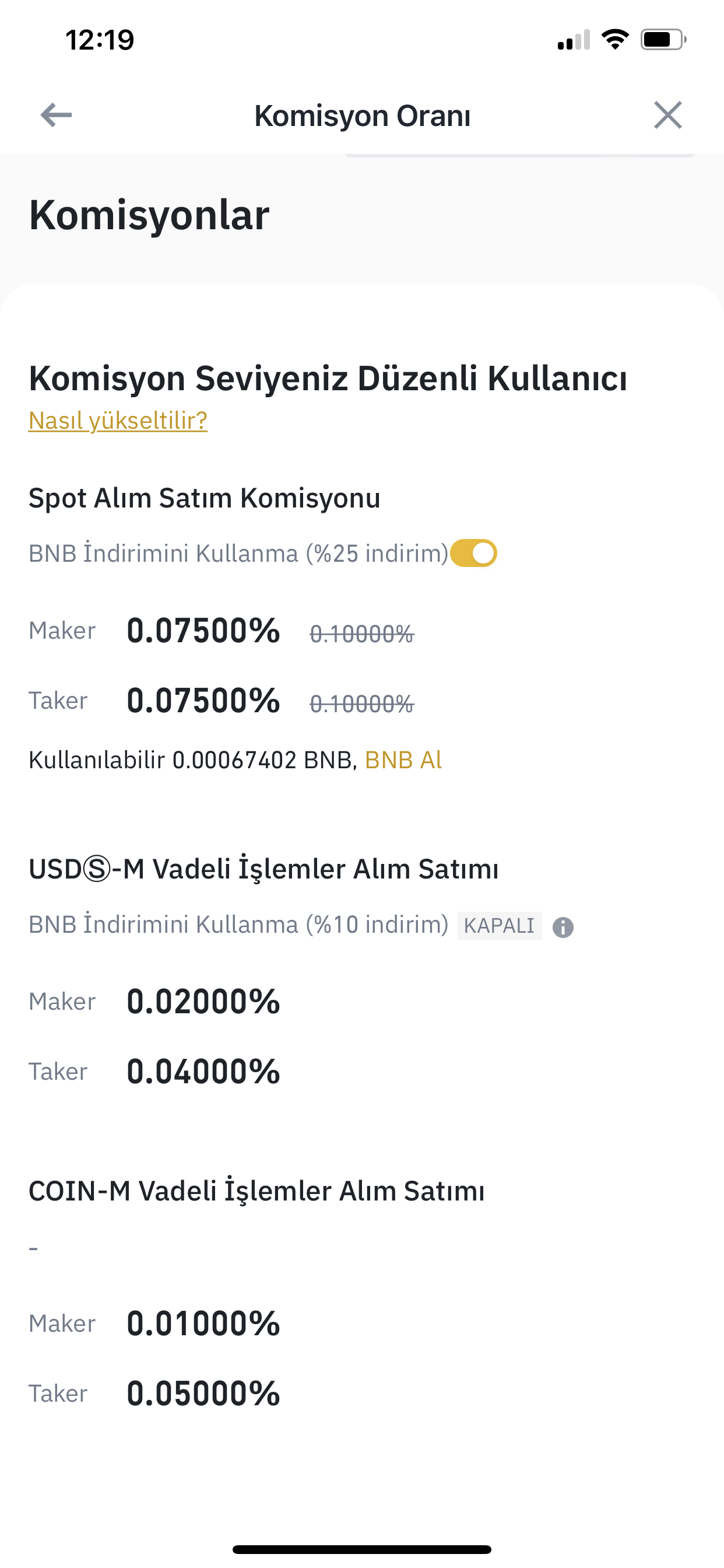Tap the info icon beside KAPALI
724x1568 pixels.
[x=563, y=927]
